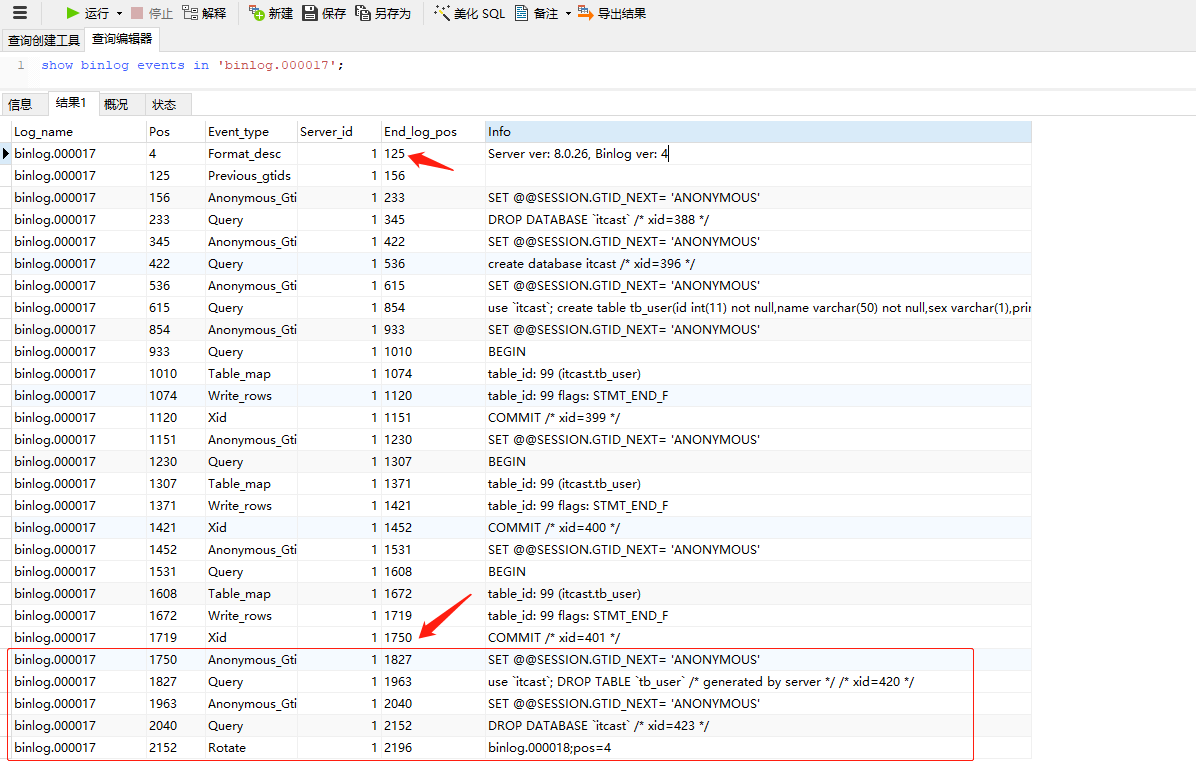
Task: Open the hamburger menu icon
Action: (20, 12)
